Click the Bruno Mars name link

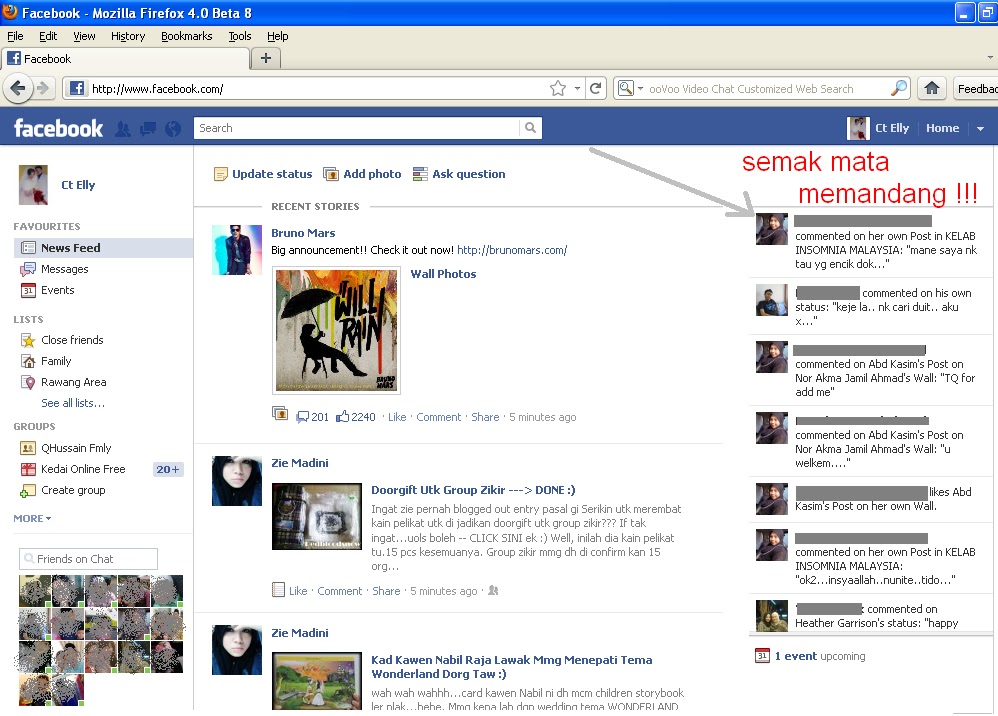click(x=303, y=233)
